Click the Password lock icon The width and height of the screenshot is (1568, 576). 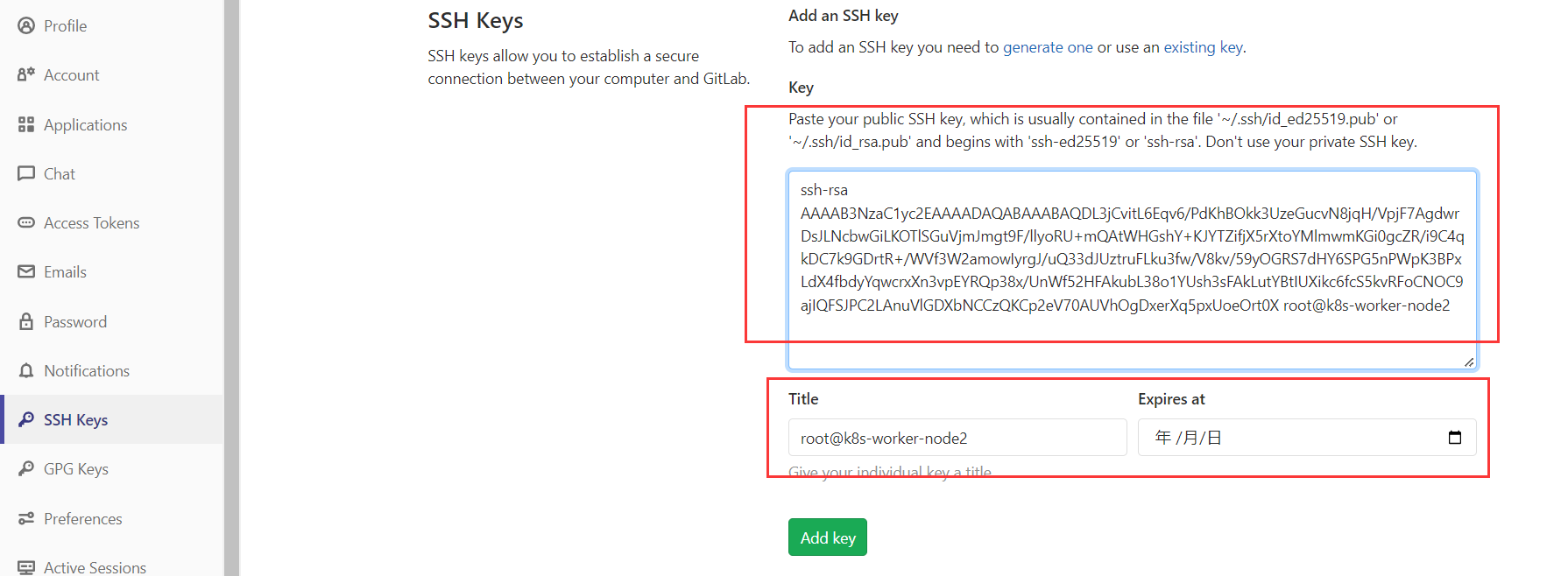point(26,321)
